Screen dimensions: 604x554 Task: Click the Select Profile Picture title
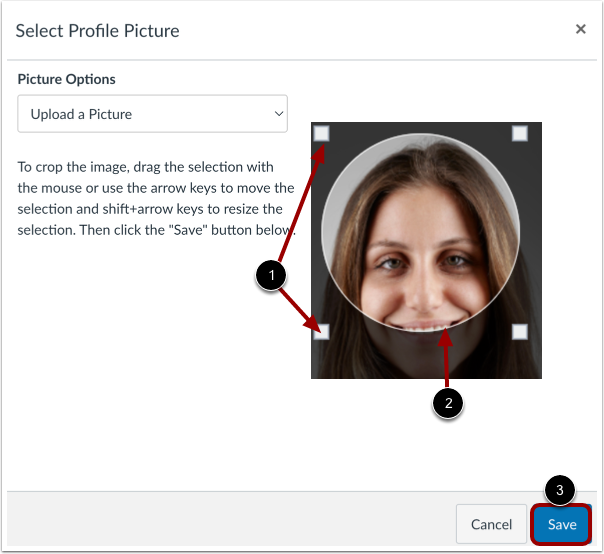click(x=97, y=31)
